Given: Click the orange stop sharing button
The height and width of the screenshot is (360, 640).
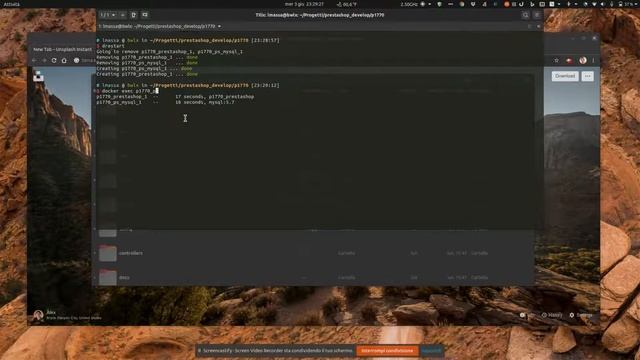Looking at the screenshot, I should coord(387,351).
